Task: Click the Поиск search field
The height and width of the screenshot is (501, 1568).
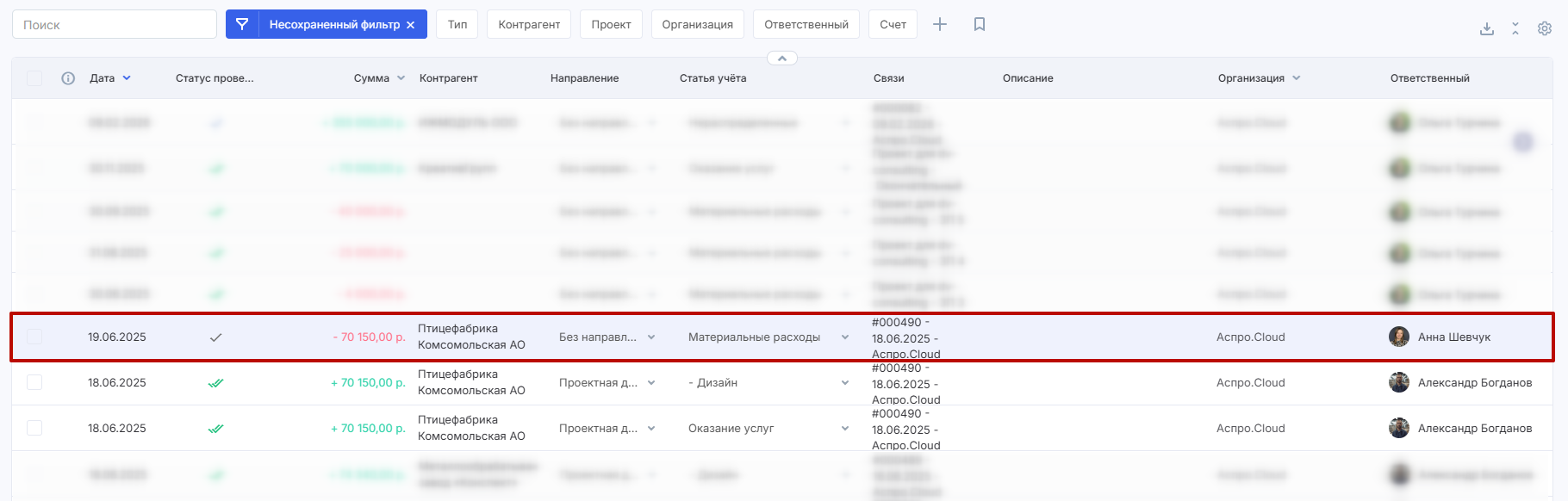Action: (x=115, y=25)
